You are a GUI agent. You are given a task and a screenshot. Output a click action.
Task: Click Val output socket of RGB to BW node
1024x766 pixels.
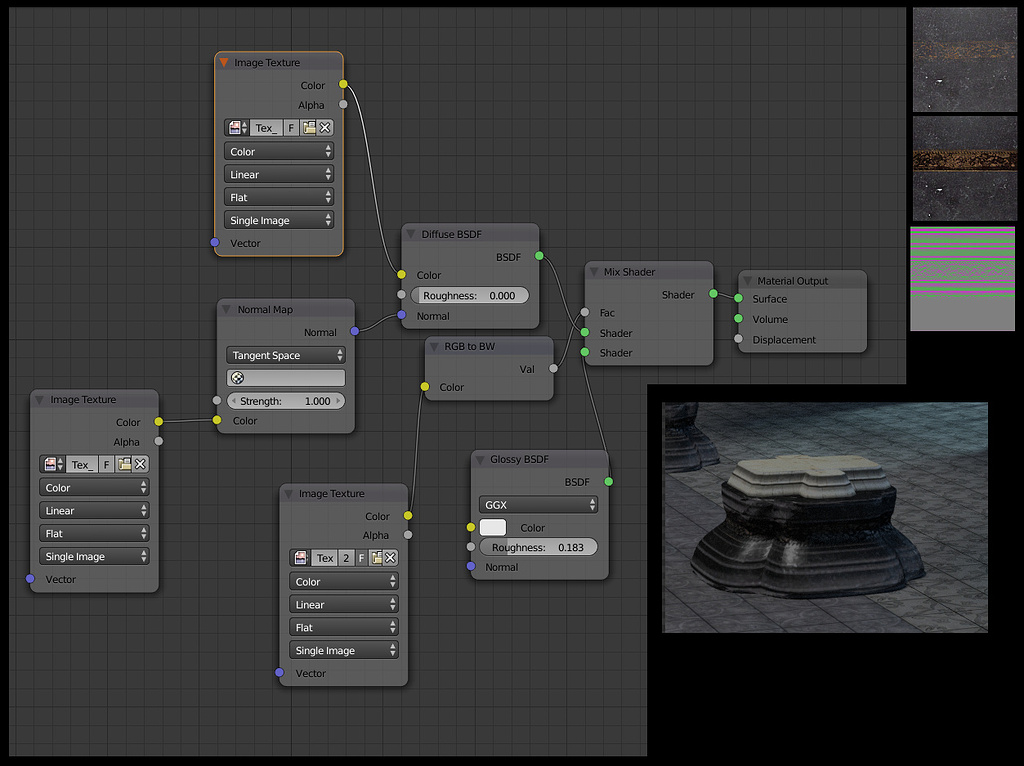point(553,368)
